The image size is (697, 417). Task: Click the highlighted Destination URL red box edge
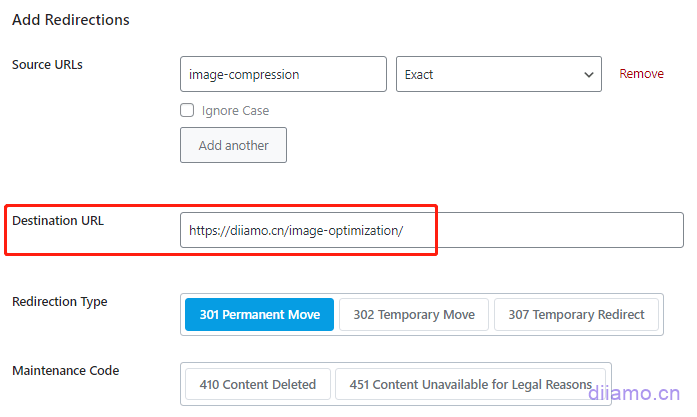point(437,230)
